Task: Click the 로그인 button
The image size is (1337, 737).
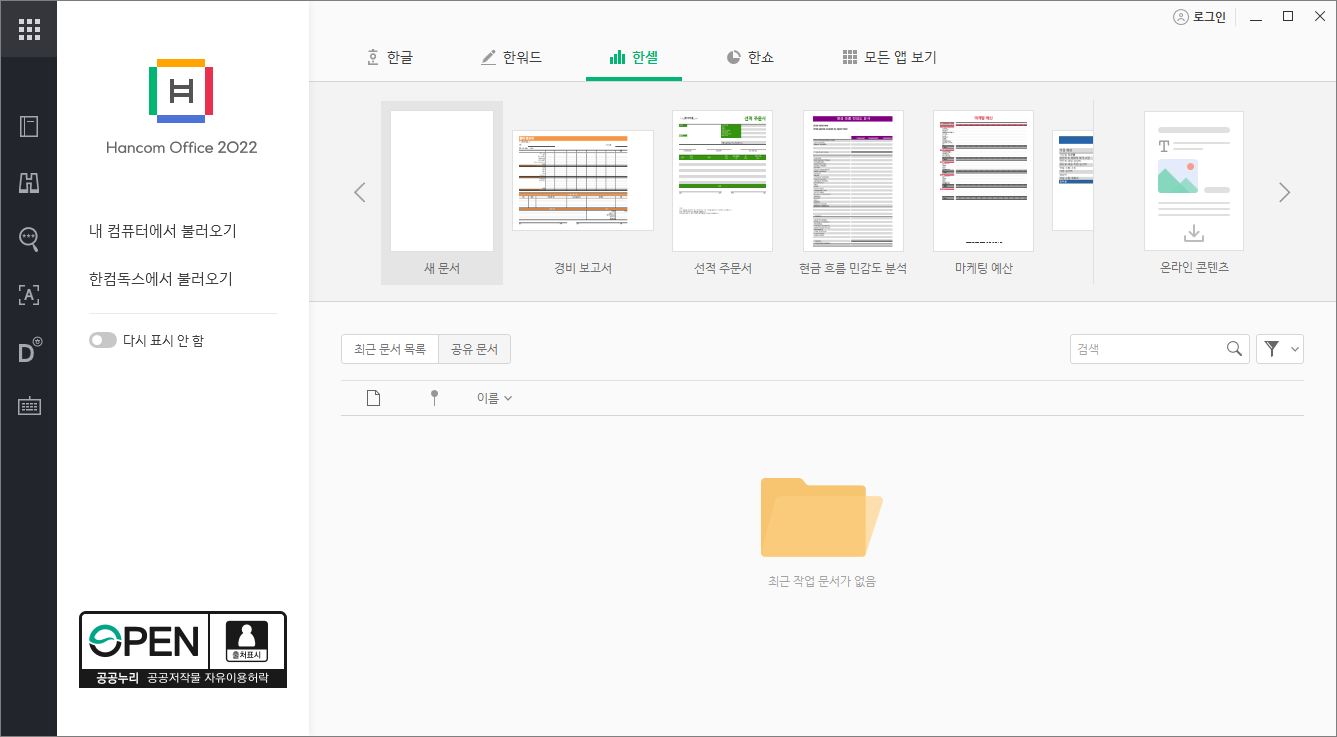Action: 1199,17
